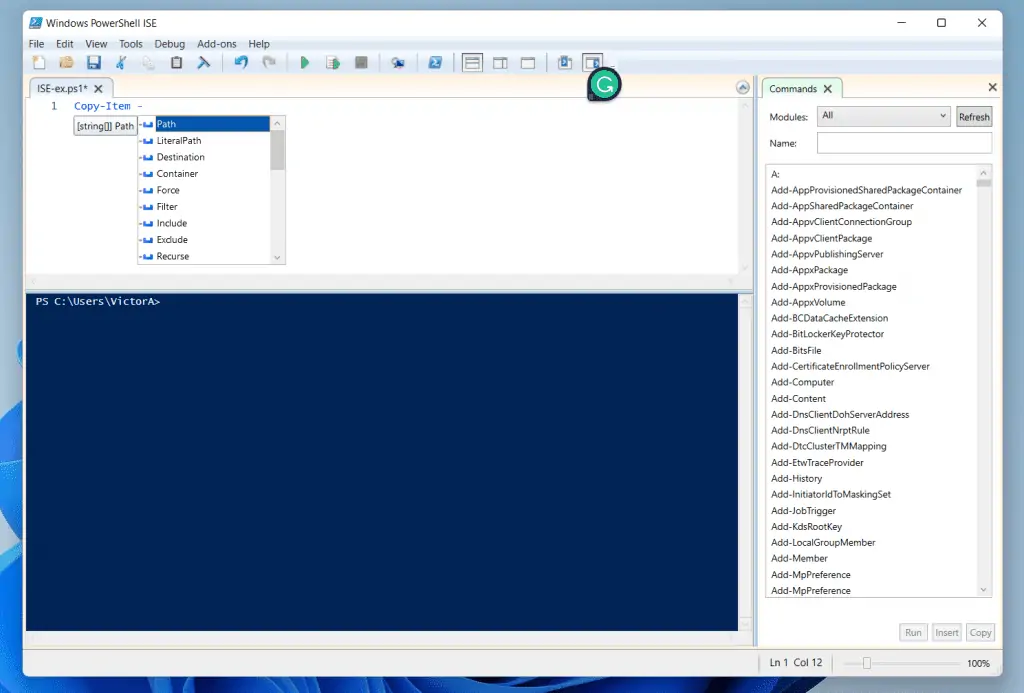Open the File menu
Image resolution: width=1024 pixels, height=693 pixels.
click(x=37, y=44)
